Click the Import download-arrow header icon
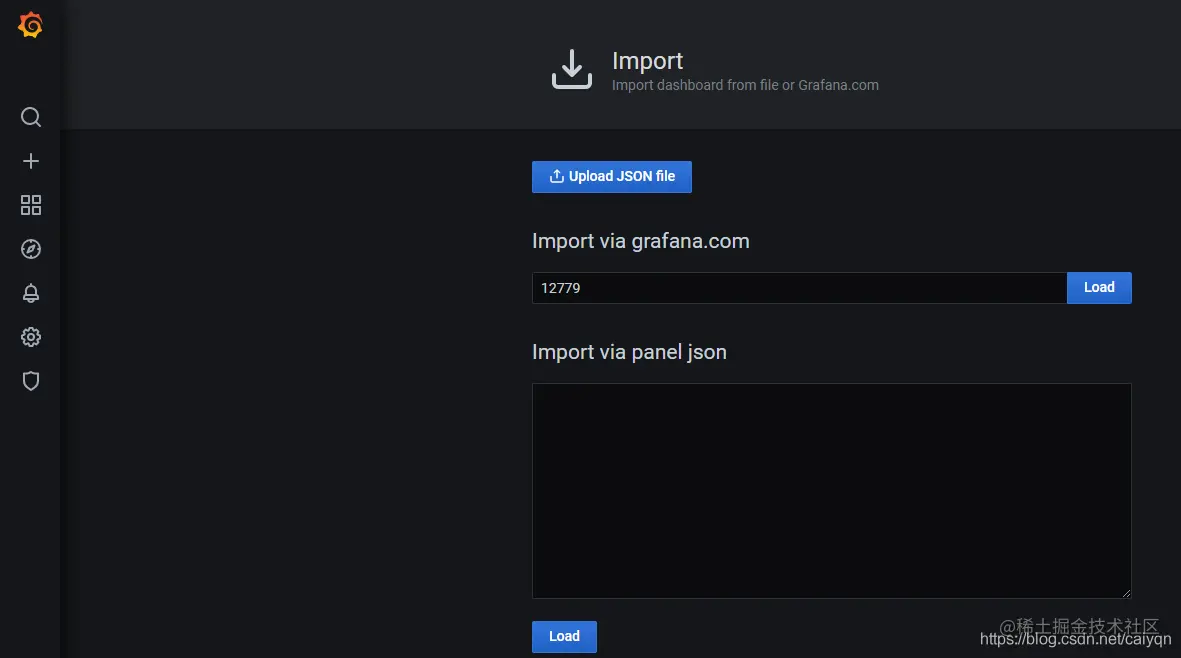Screen dimensions: 1181x658 [572, 69]
